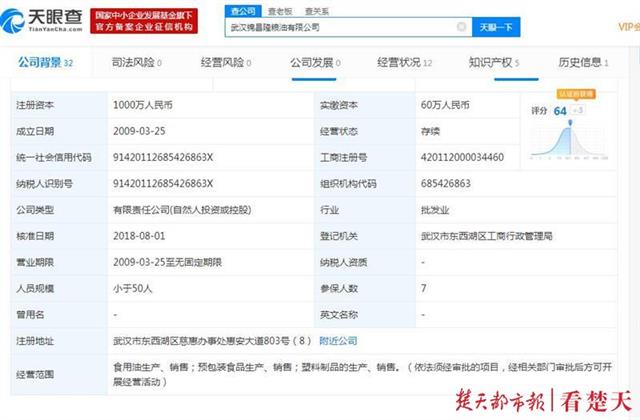Click the 组织机构代码 label cell

coord(364,184)
